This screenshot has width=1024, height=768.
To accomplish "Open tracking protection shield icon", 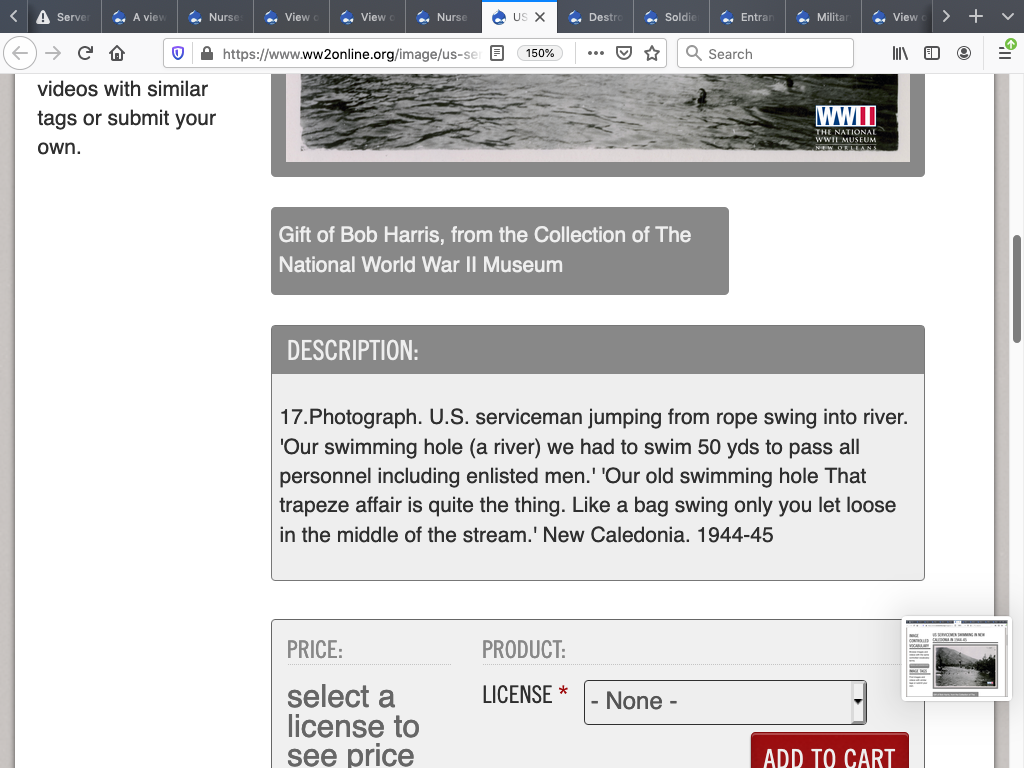I will (x=178, y=54).
